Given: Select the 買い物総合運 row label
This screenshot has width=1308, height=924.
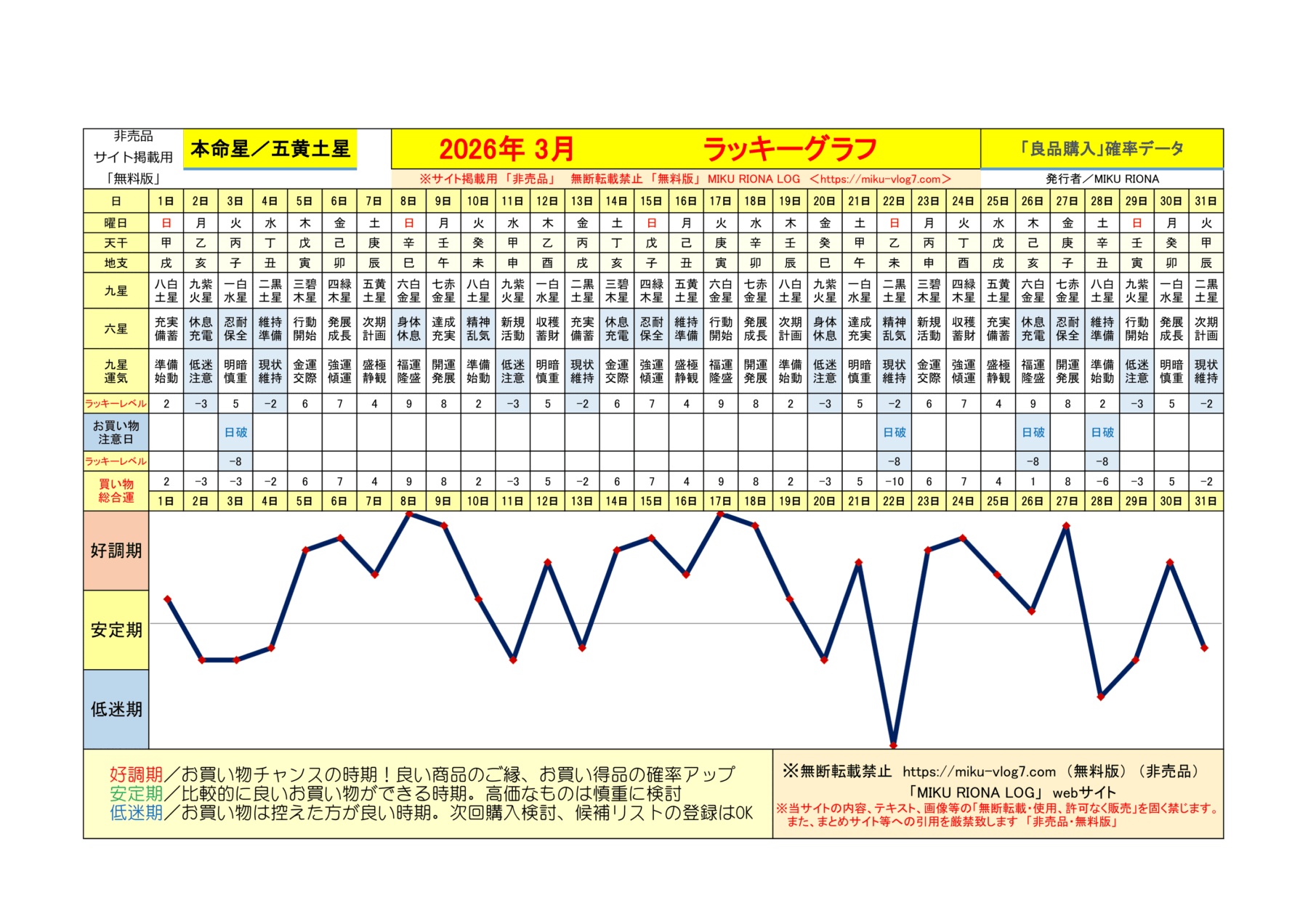Looking at the screenshot, I should click(x=116, y=490).
